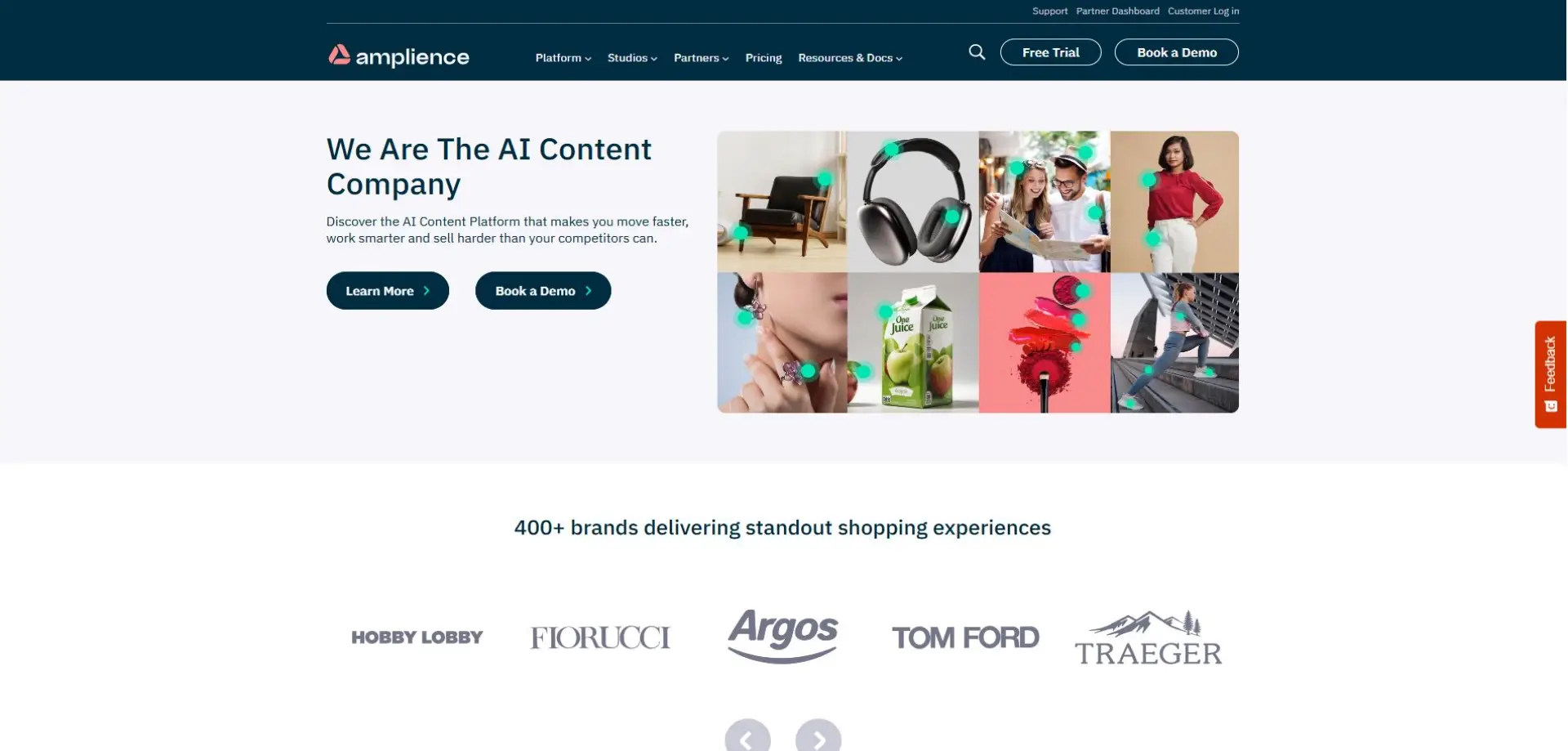The image size is (1568, 751).
Task: Open Partner Dashboard link
Action: pyautogui.click(x=1117, y=11)
